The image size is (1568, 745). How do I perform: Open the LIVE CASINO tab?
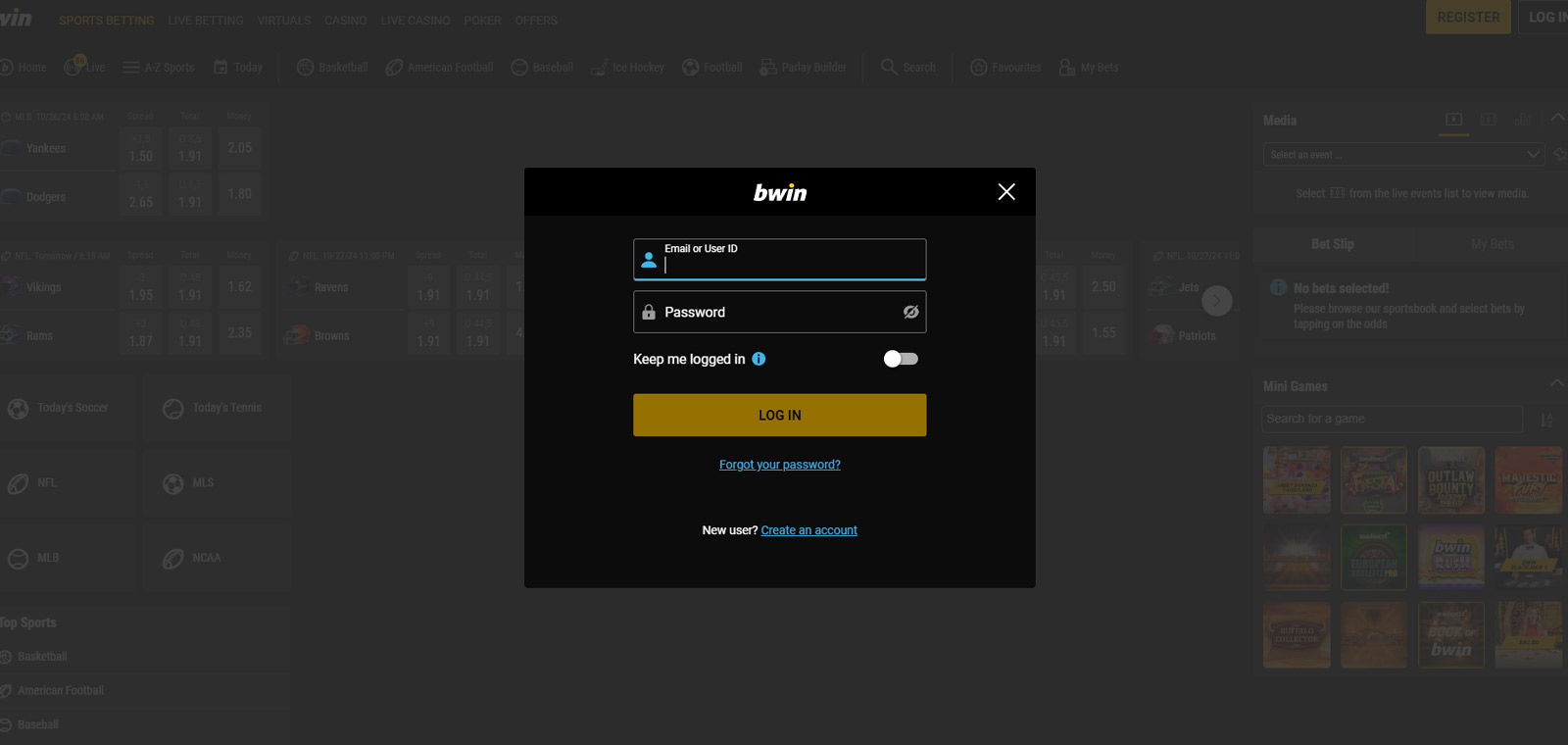[x=416, y=21]
